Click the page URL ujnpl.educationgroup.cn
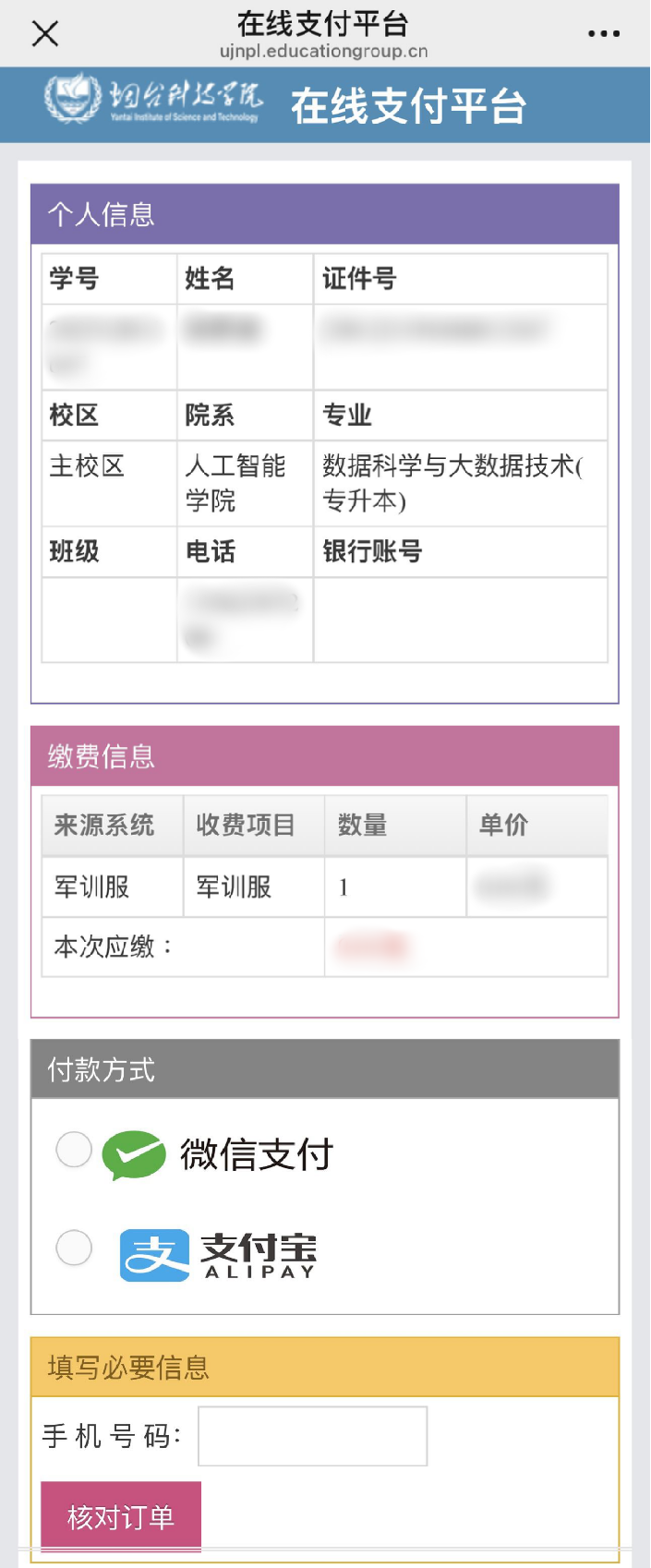This screenshot has width=651, height=1568. pyautogui.click(x=323, y=52)
